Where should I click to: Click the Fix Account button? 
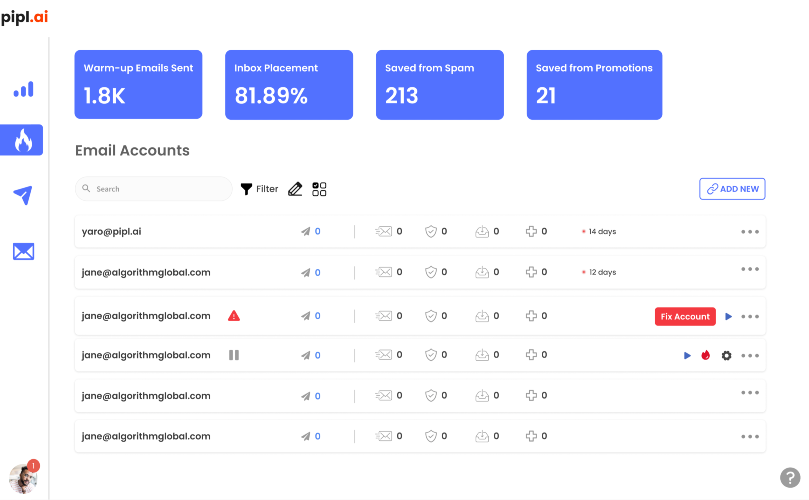point(685,316)
